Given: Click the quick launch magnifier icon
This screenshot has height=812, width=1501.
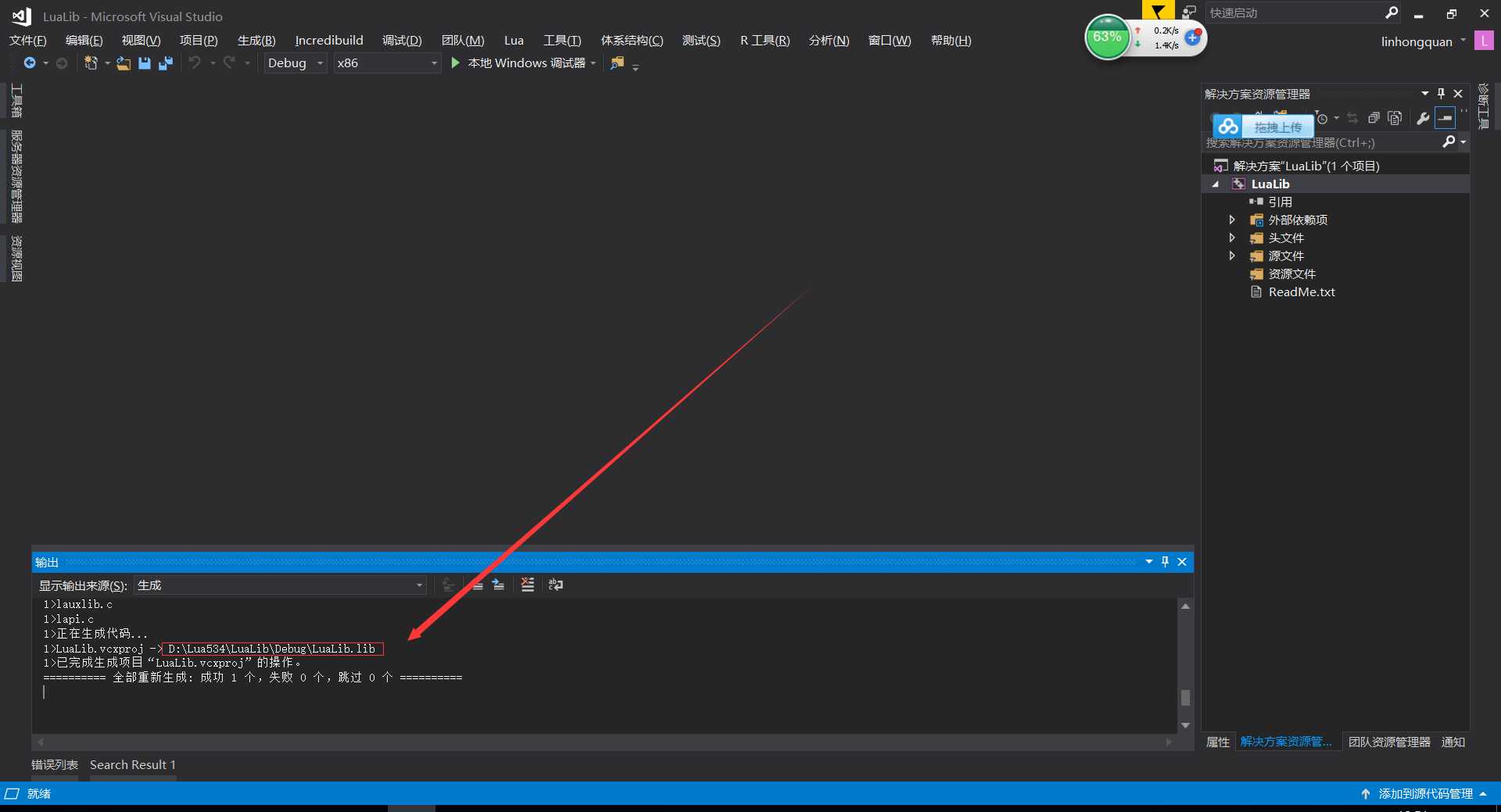Looking at the screenshot, I should pos(1392,13).
